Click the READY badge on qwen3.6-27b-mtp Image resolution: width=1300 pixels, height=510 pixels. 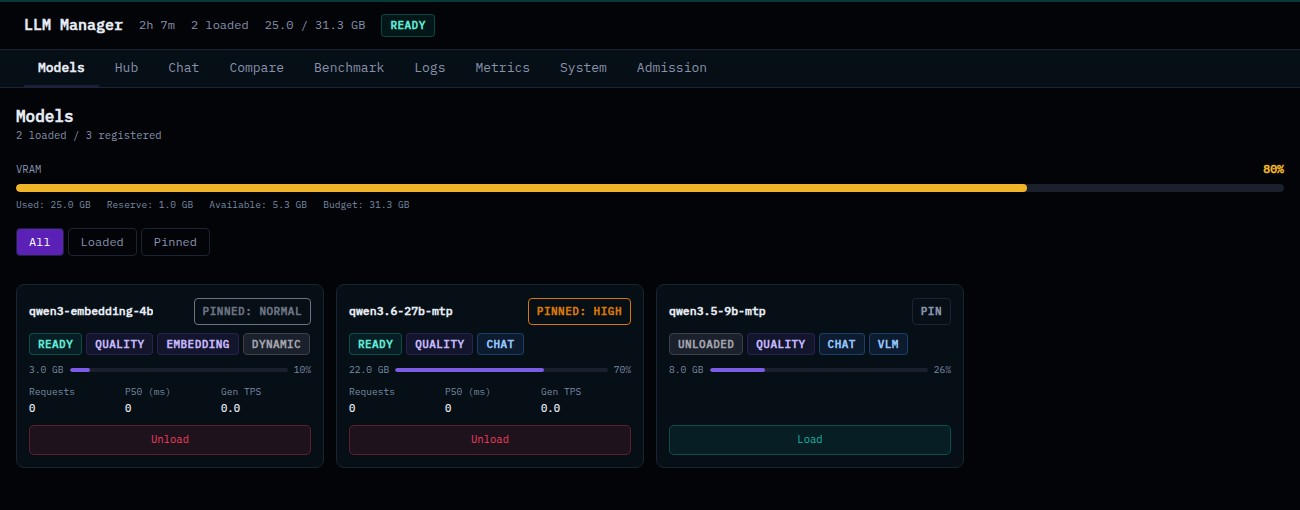pyautogui.click(x=376, y=344)
